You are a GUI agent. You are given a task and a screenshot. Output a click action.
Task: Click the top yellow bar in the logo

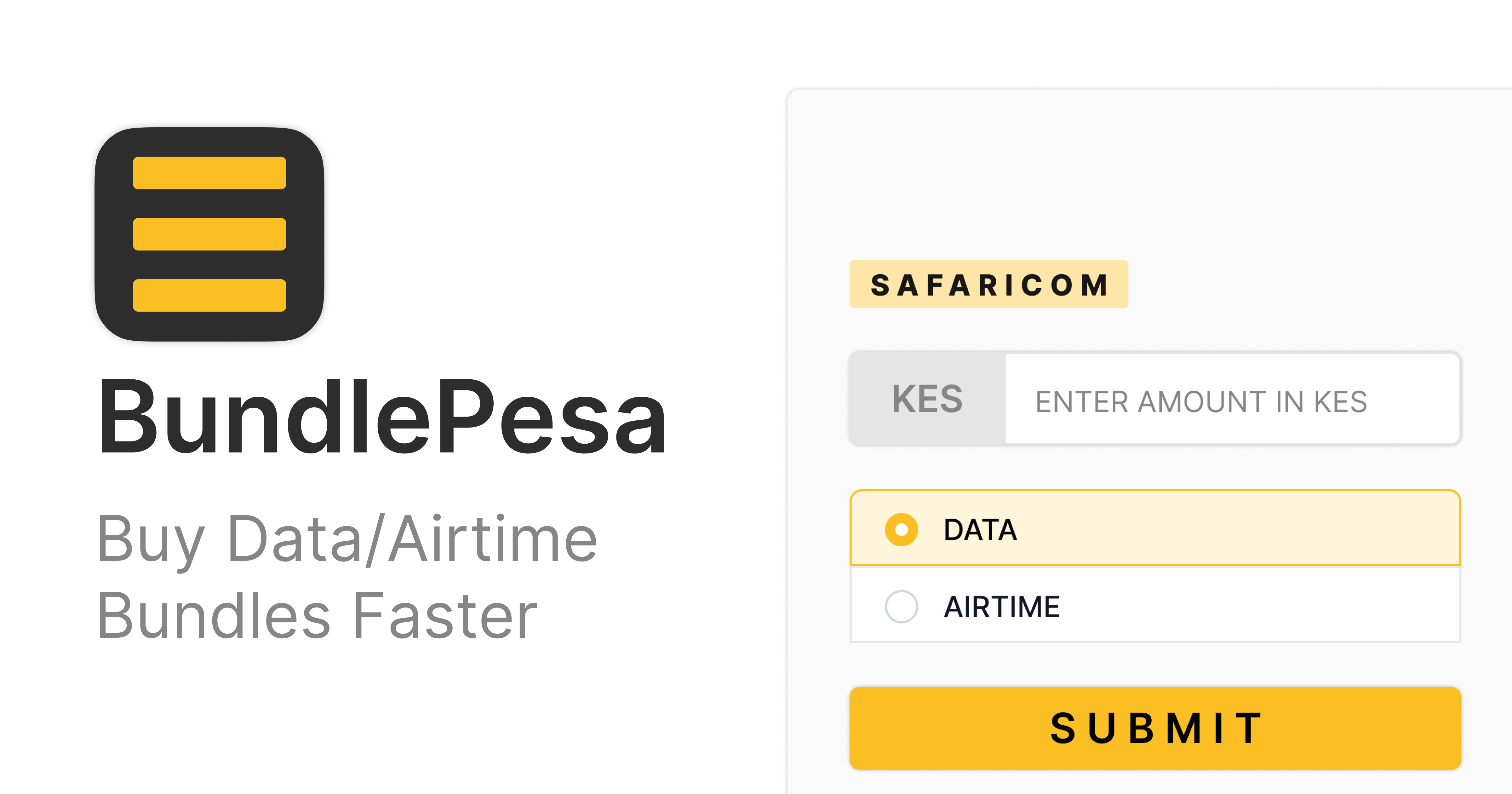[x=209, y=172]
